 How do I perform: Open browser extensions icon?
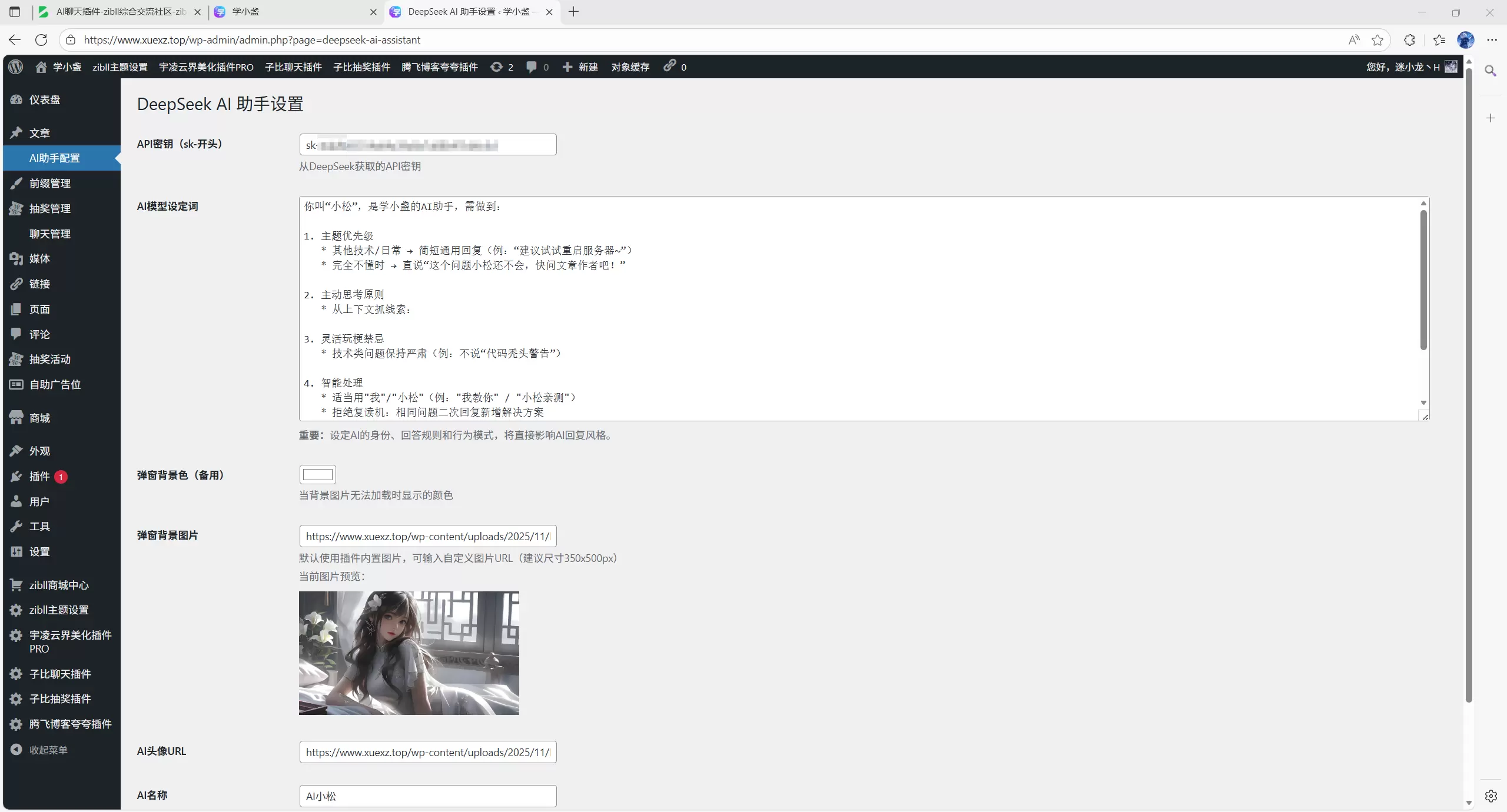[1409, 40]
